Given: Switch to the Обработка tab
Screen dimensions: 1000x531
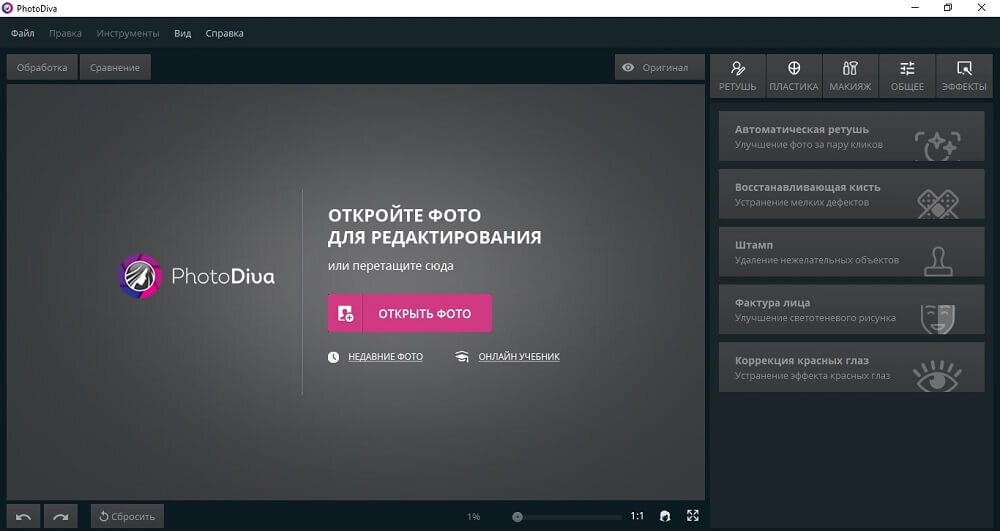Looking at the screenshot, I should tap(42, 67).
